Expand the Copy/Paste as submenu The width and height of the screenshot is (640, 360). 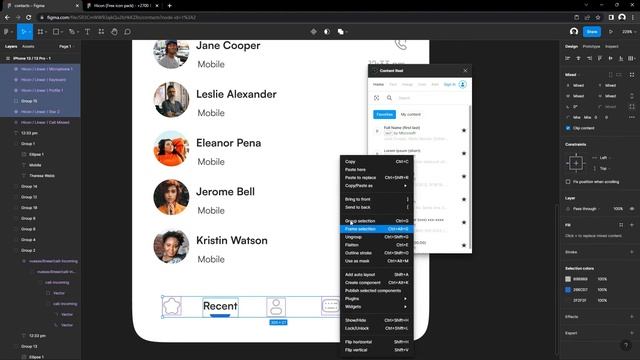pyautogui.click(x=376, y=186)
